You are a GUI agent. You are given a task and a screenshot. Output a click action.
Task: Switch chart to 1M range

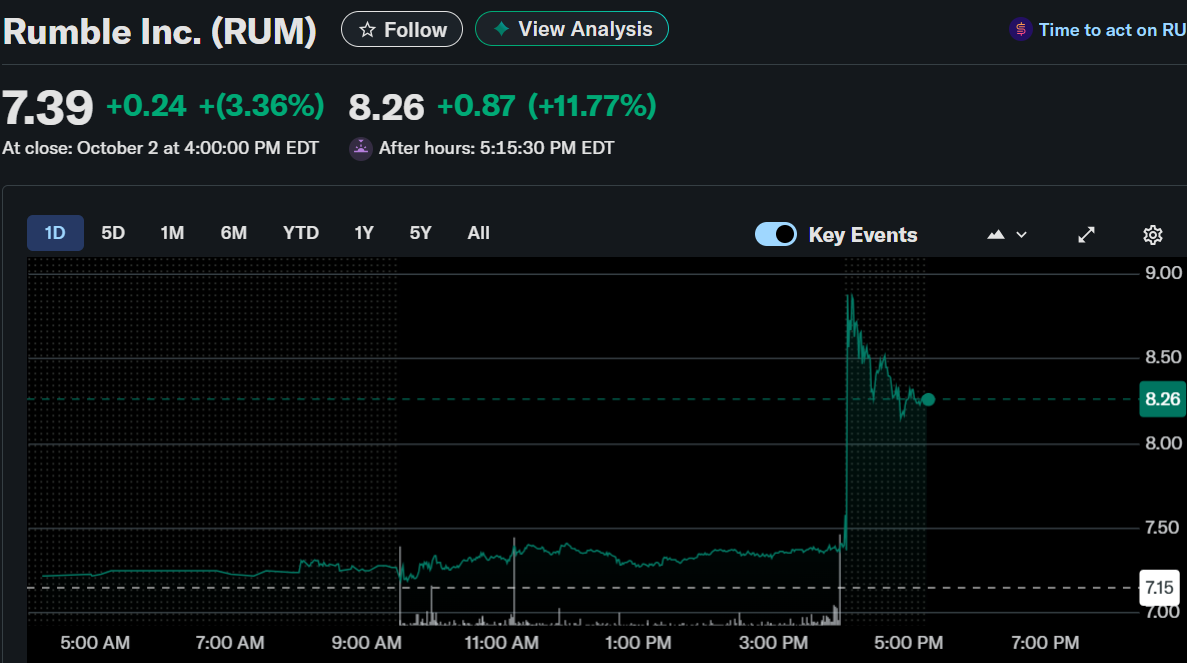click(172, 233)
